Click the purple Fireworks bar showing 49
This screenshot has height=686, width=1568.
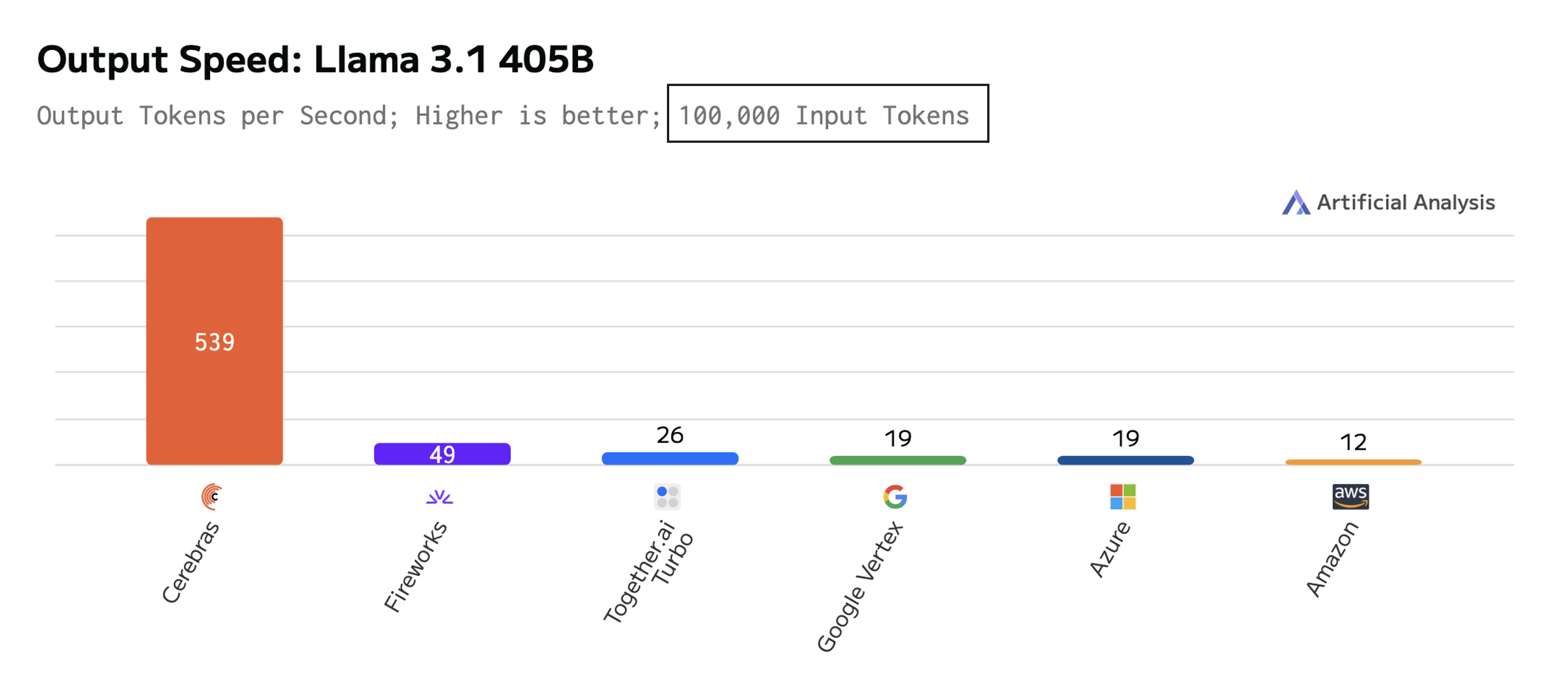pos(442,454)
